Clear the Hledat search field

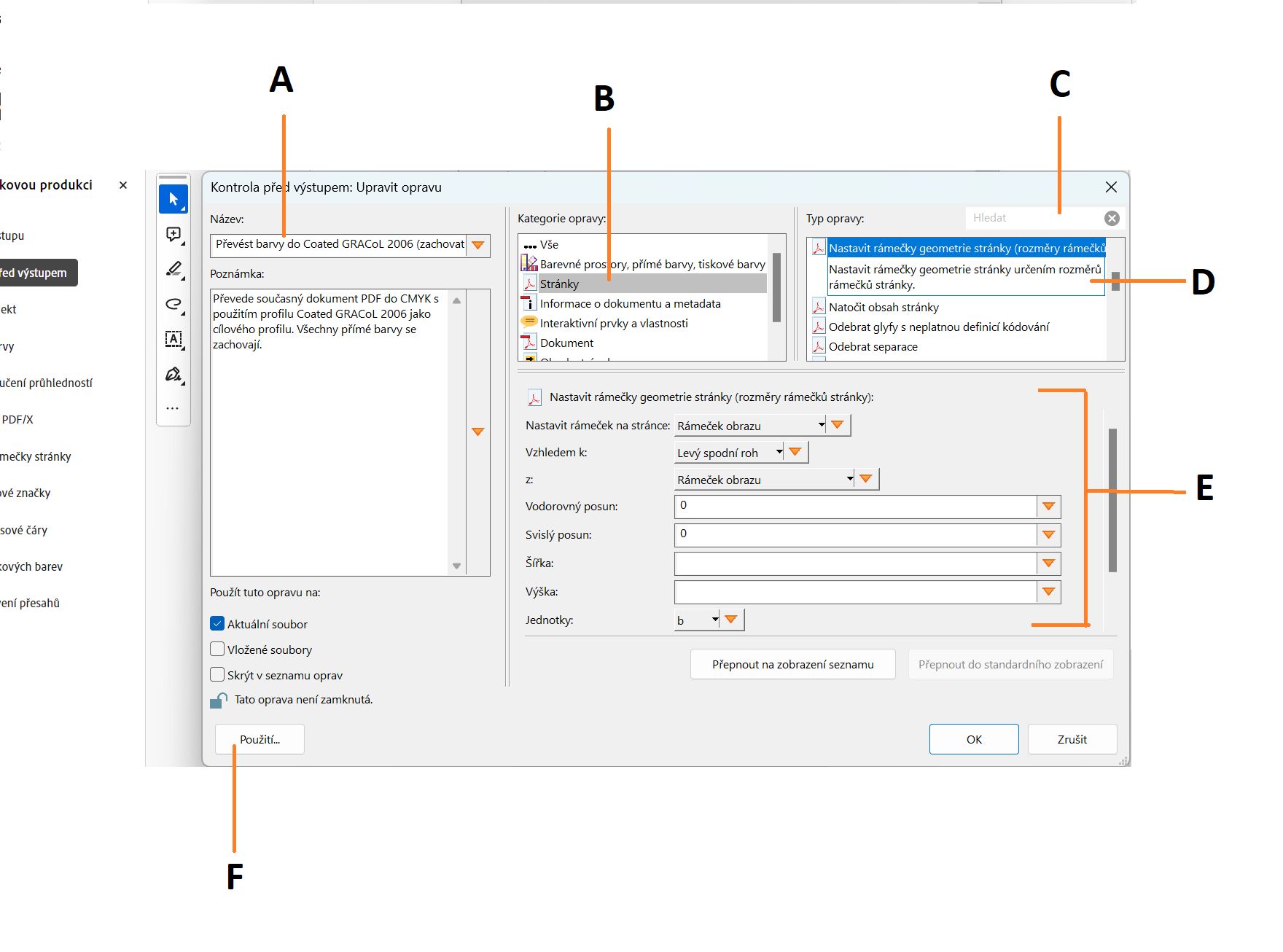point(1112,218)
